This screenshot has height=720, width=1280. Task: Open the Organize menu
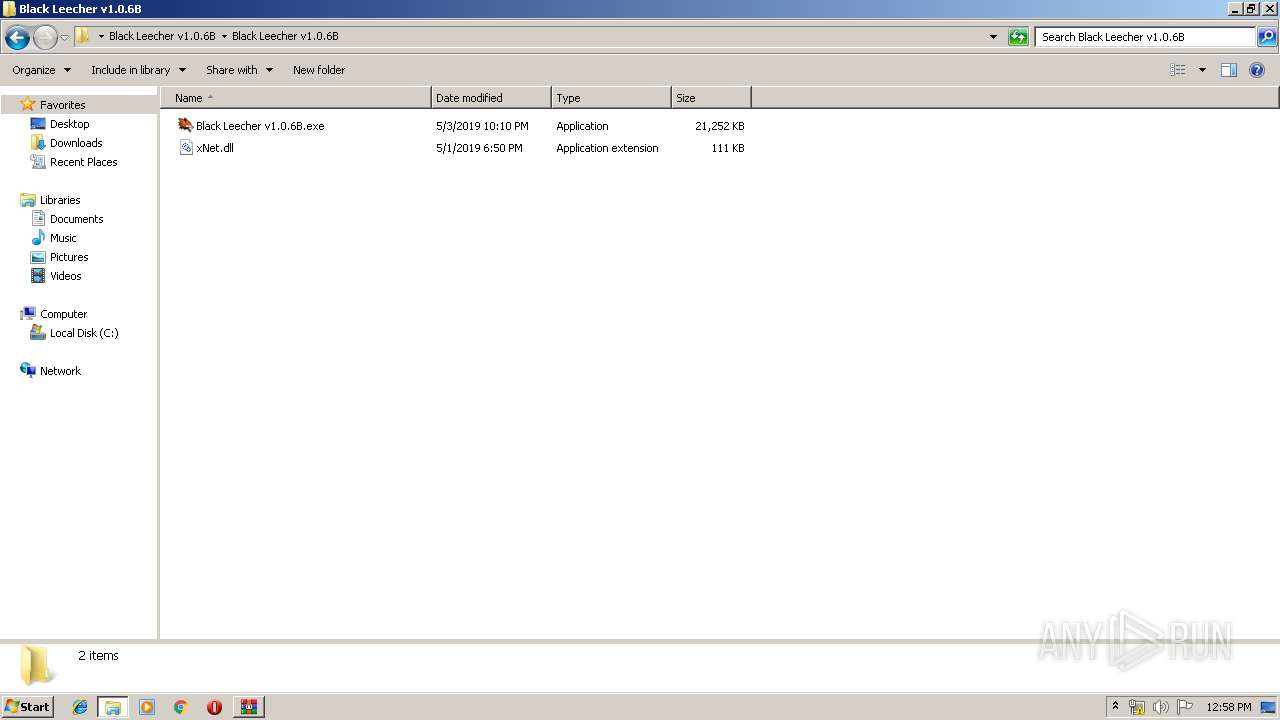pyautogui.click(x=41, y=70)
